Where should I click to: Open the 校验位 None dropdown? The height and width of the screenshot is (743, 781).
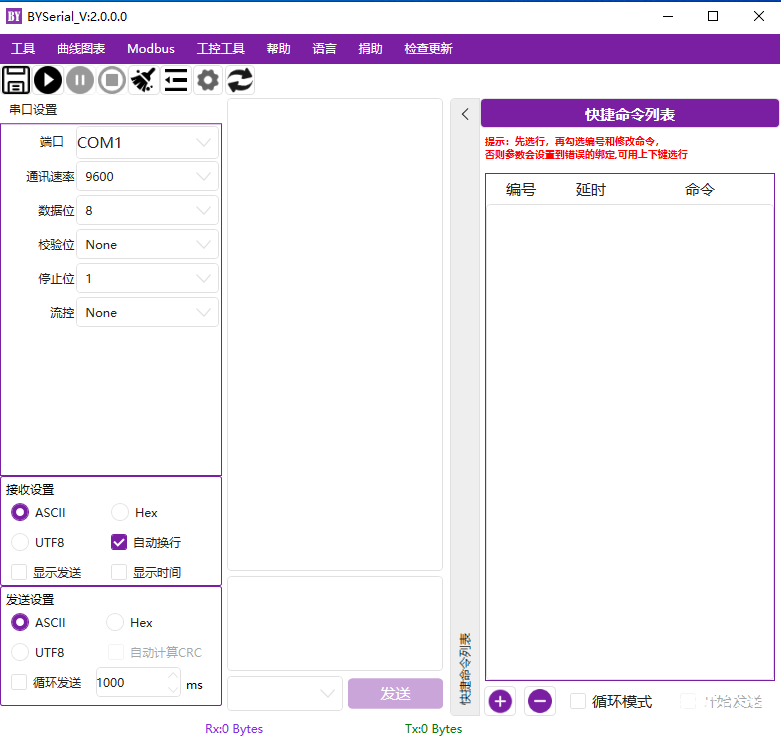[147, 245]
